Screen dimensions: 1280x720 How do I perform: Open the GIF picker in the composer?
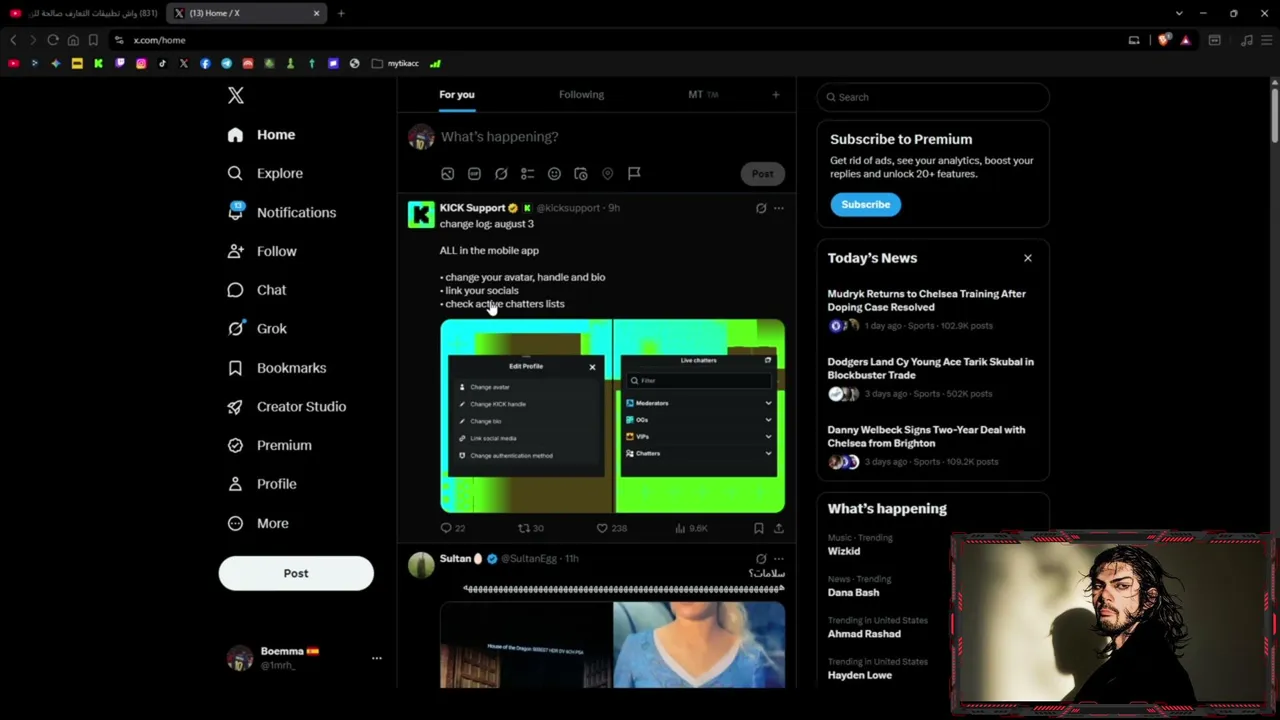pyautogui.click(x=474, y=174)
